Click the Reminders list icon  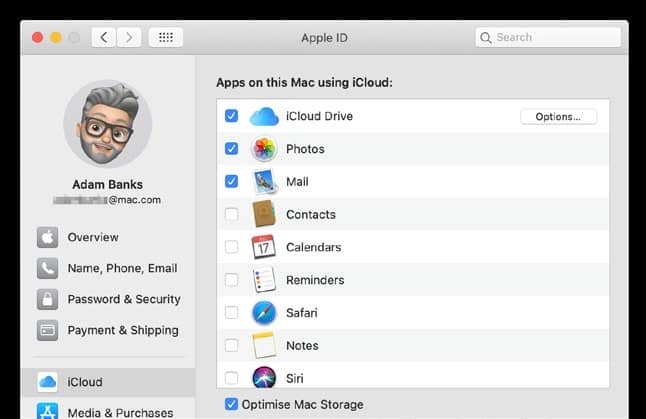point(264,279)
